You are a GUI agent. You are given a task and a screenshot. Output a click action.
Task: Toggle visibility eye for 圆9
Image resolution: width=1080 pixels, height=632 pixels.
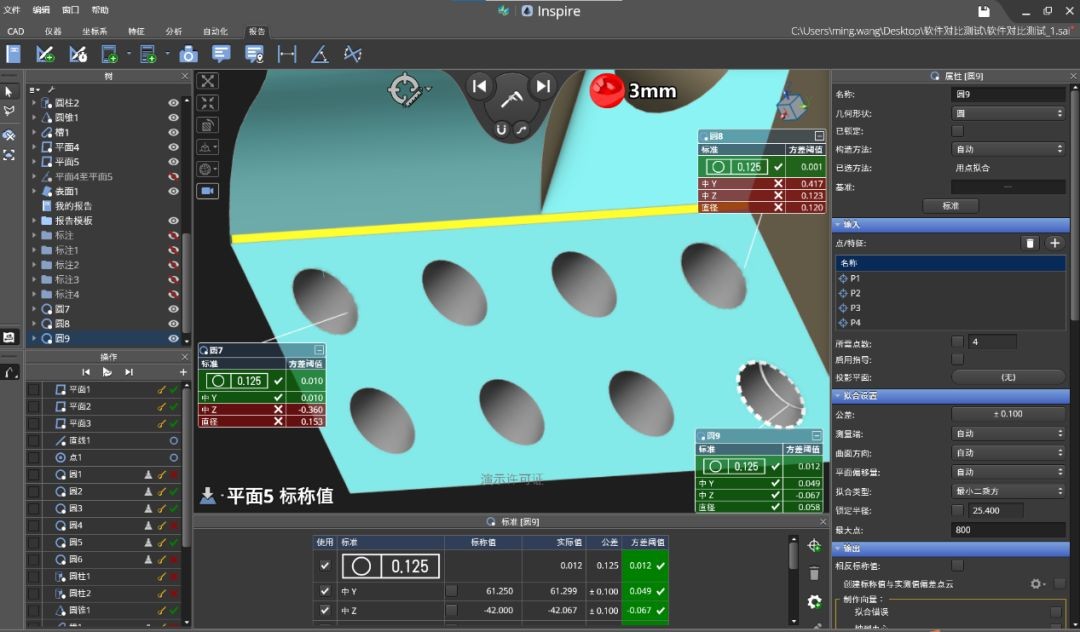click(x=174, y=339)
